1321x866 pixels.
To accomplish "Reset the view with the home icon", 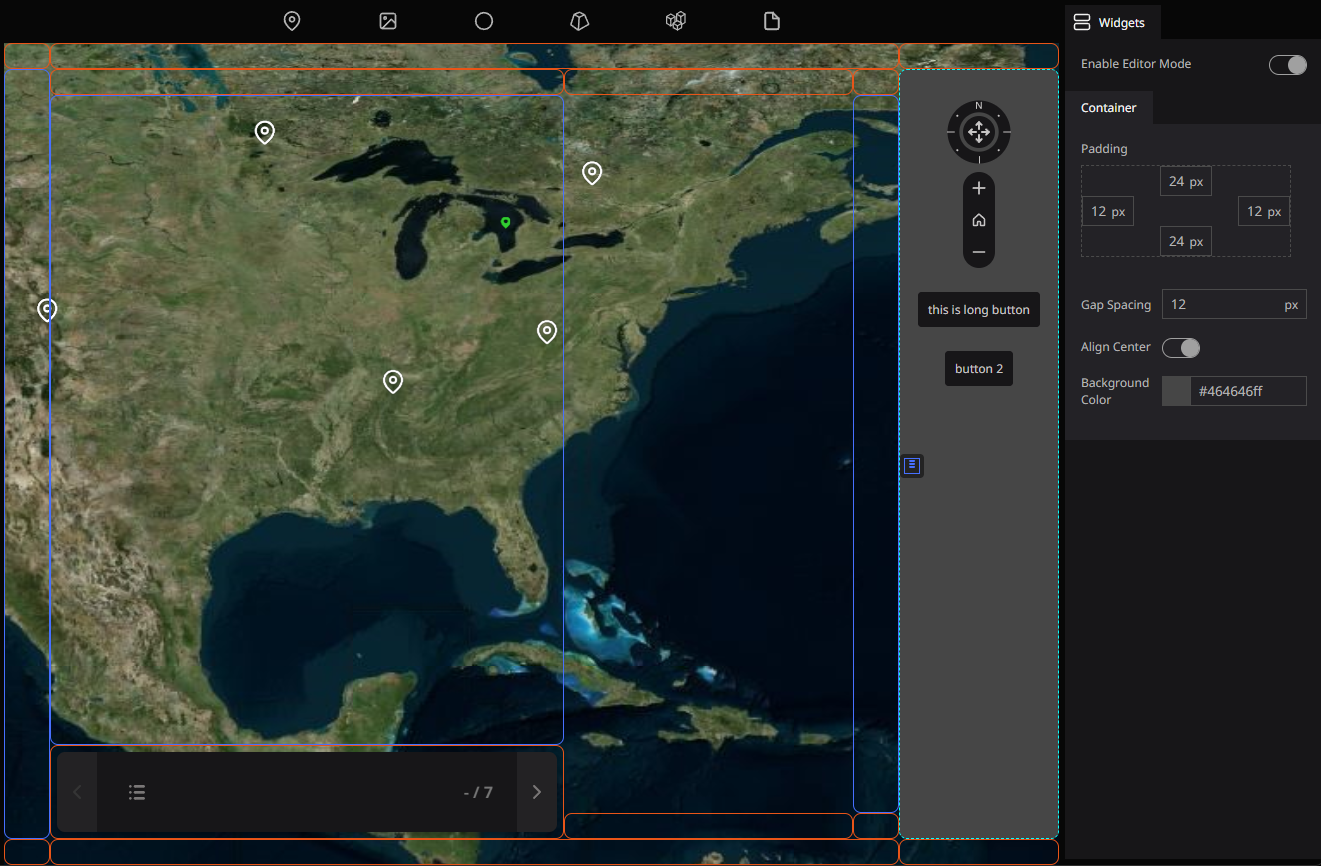I will coord(979,220).
